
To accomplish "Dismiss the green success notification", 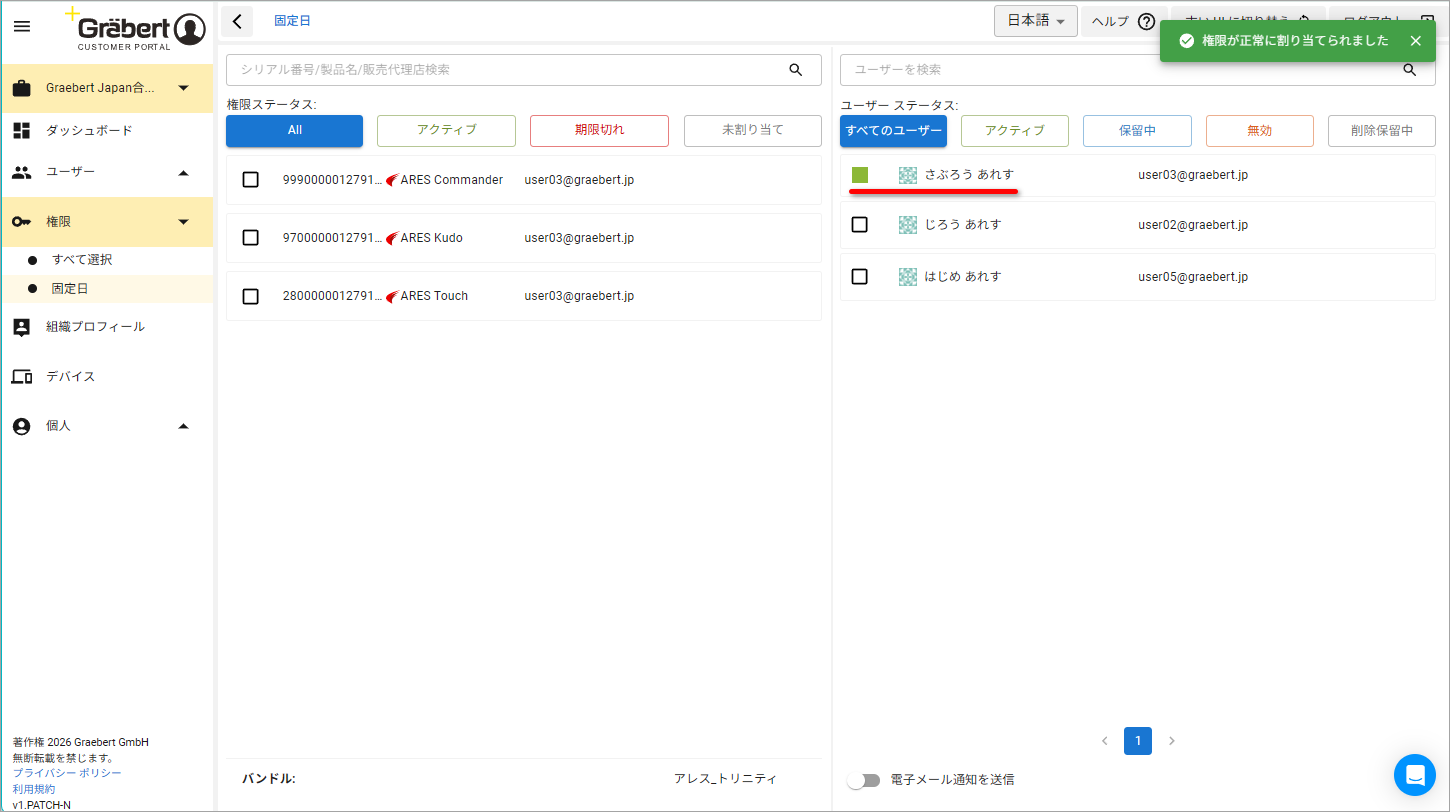I will click(x=1415, y=41).
